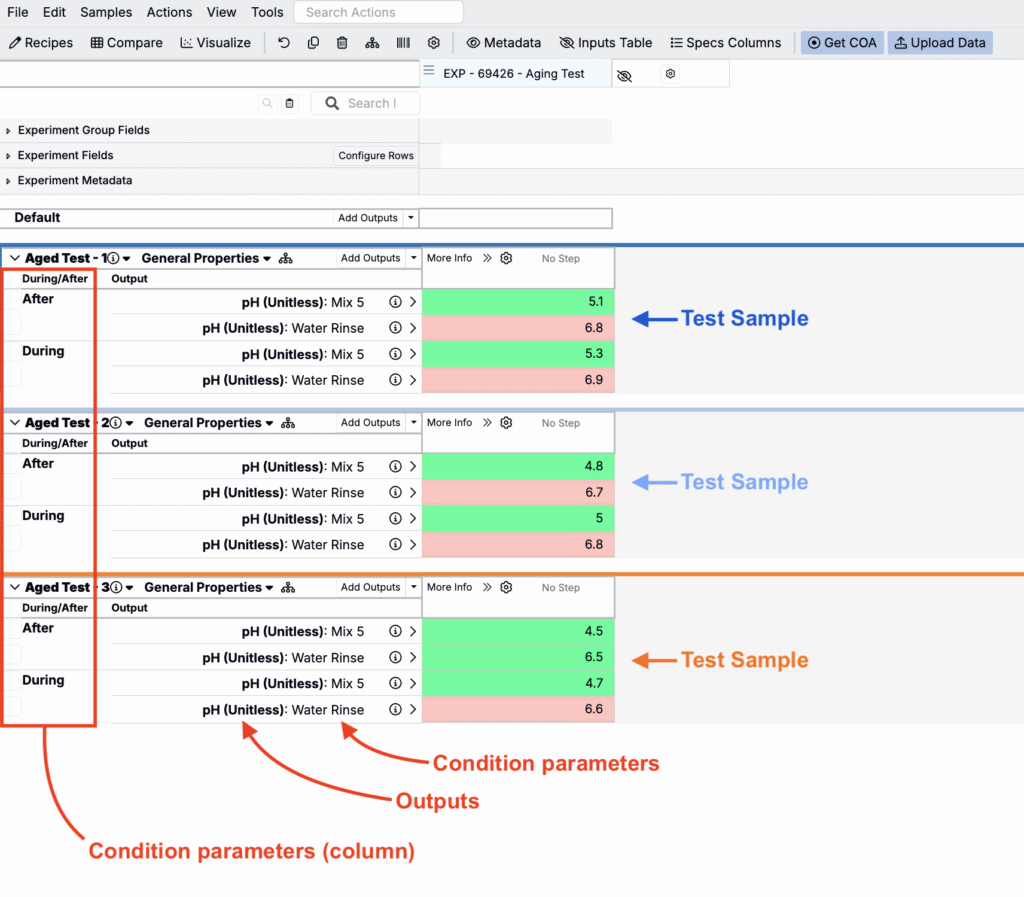Click the info icon on Aged Test 3 title
1024x897 pixels.
click(x=115, y=588)
